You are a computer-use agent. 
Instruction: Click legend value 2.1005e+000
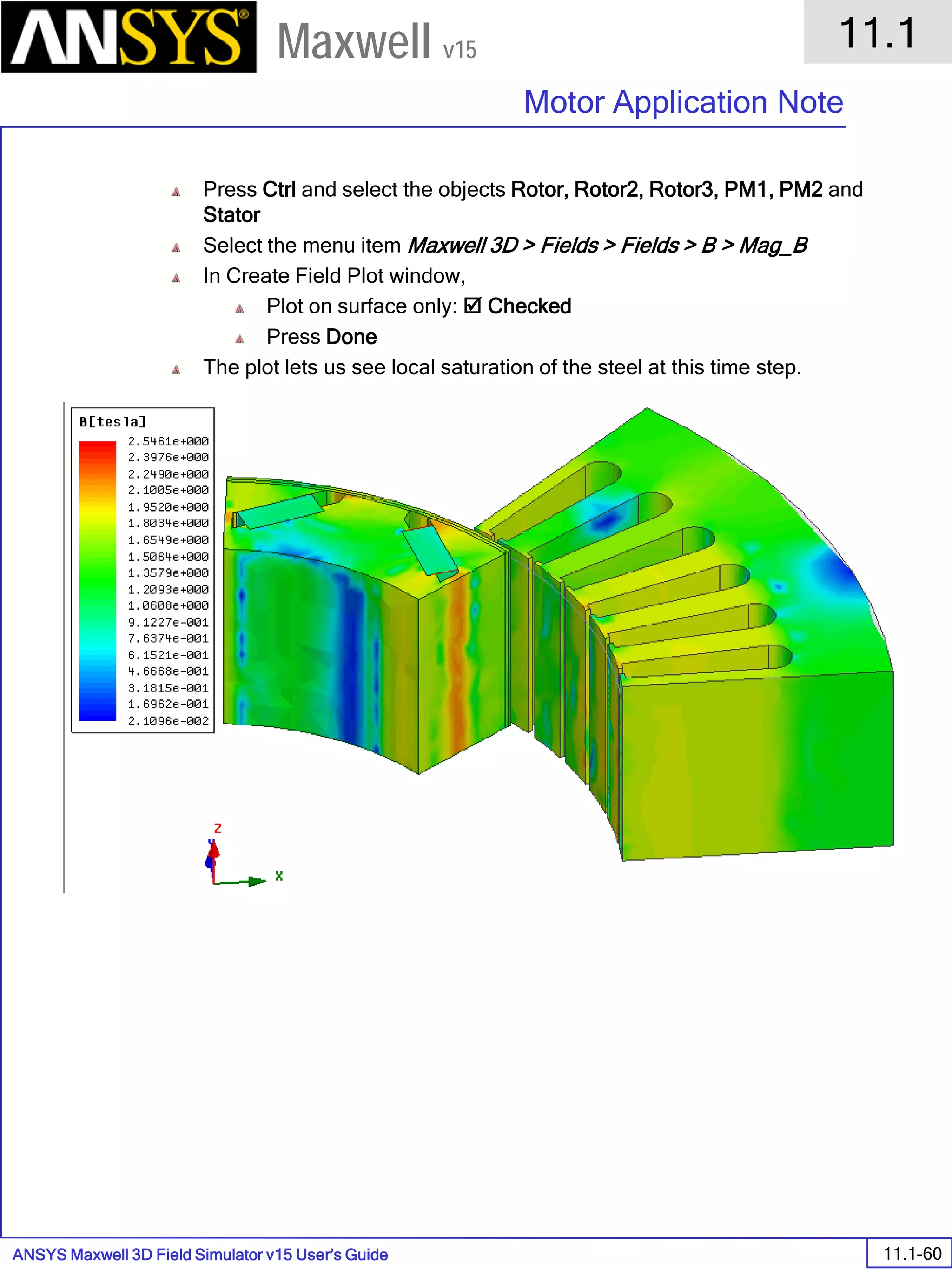(x=168, y=490)
